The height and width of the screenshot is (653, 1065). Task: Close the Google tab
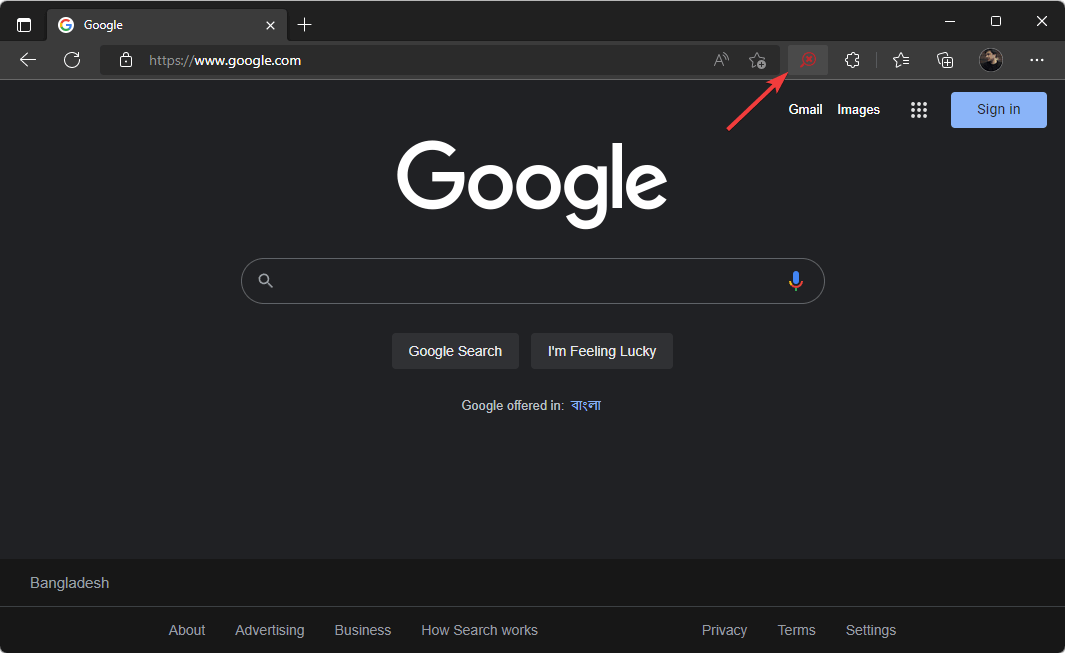tap(270, 25)
